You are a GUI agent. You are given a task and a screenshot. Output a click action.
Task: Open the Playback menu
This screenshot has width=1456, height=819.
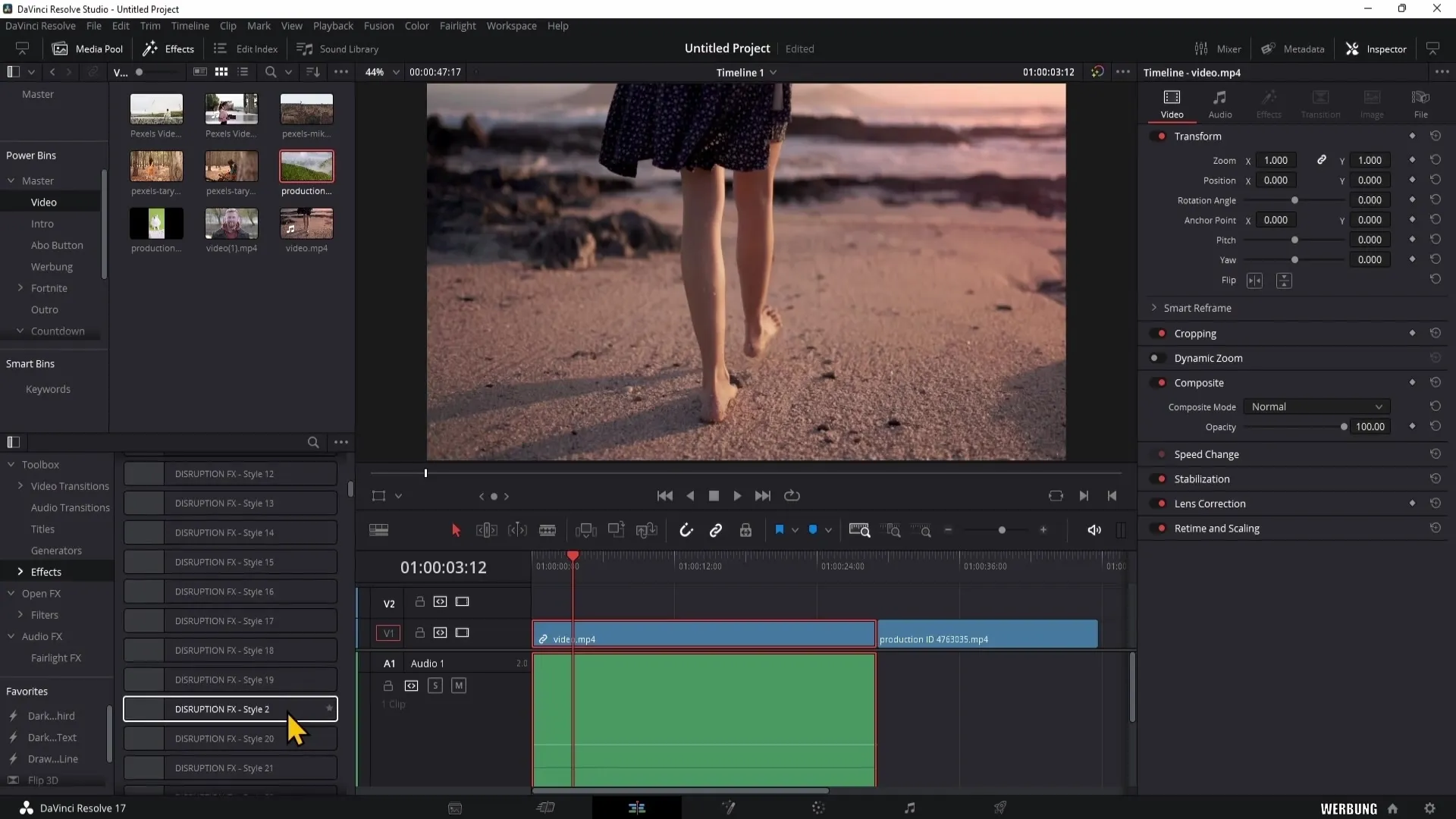(334, 25)
